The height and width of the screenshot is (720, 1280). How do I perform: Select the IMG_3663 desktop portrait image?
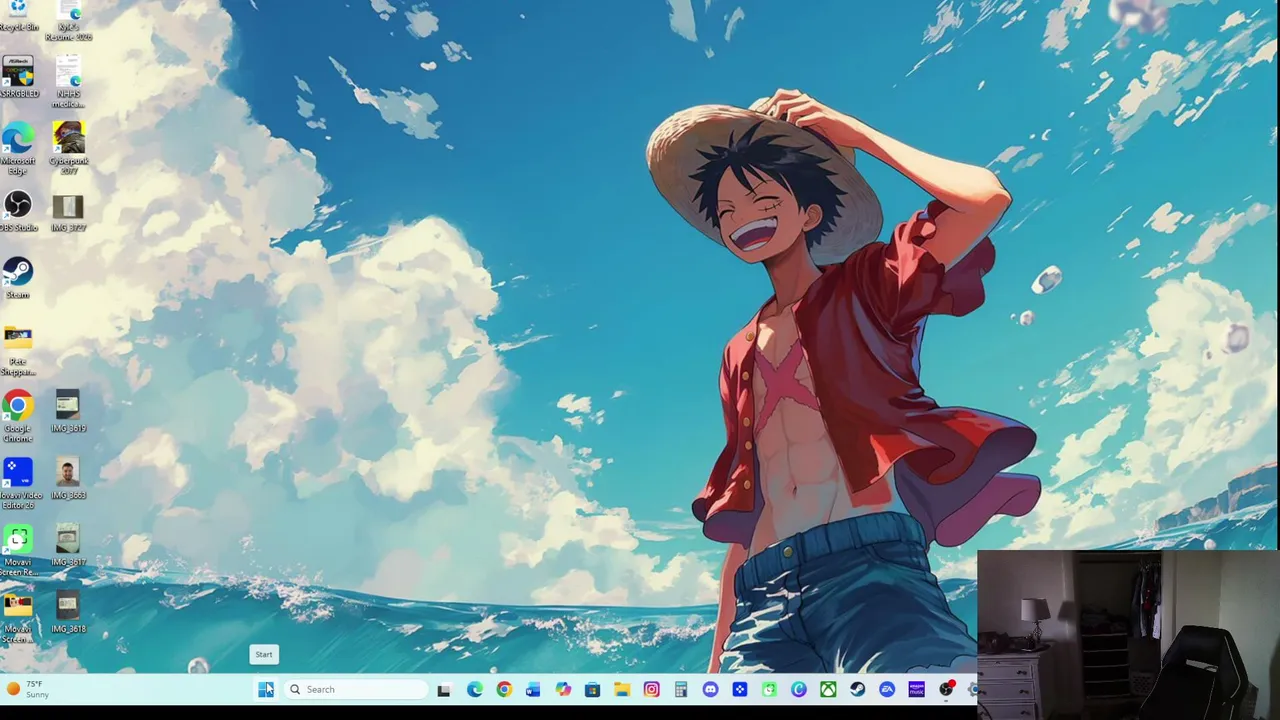pos(68,479)
